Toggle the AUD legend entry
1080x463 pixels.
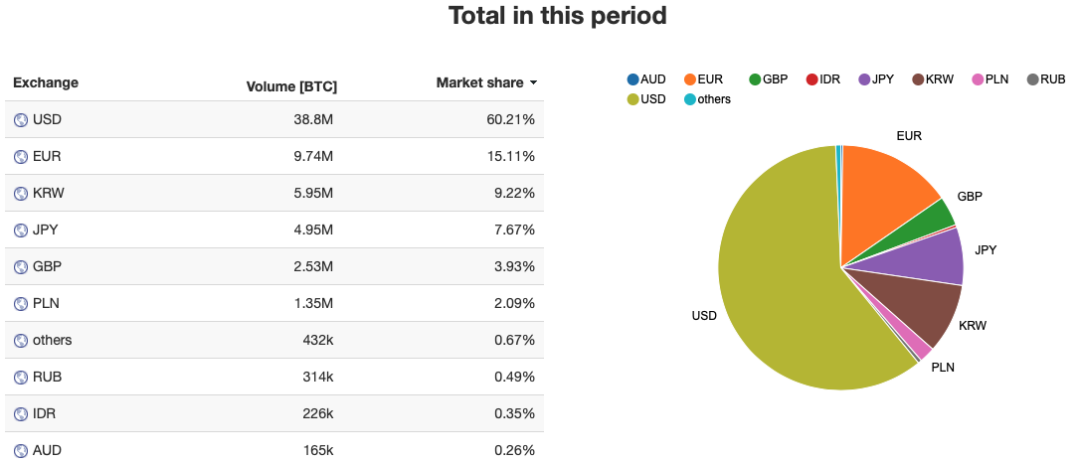tap(647, 79)
